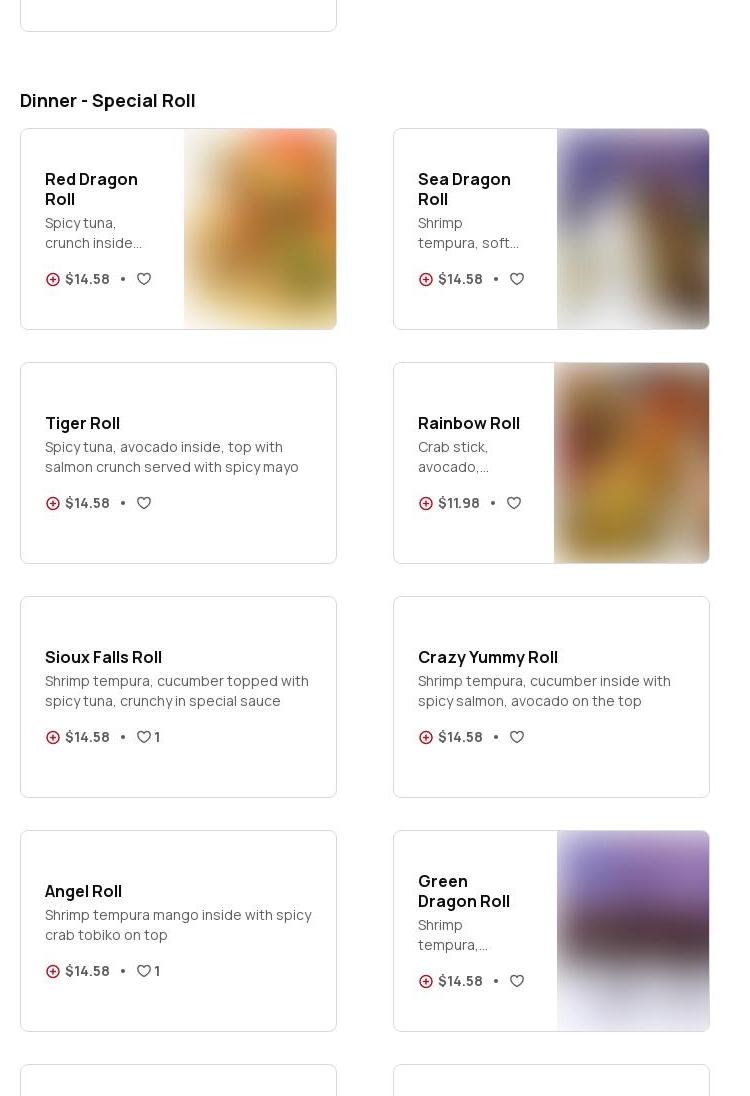The image size is (750, 1096).
Task: Add Rainbow Roll with plus icon
Action: 426,504
